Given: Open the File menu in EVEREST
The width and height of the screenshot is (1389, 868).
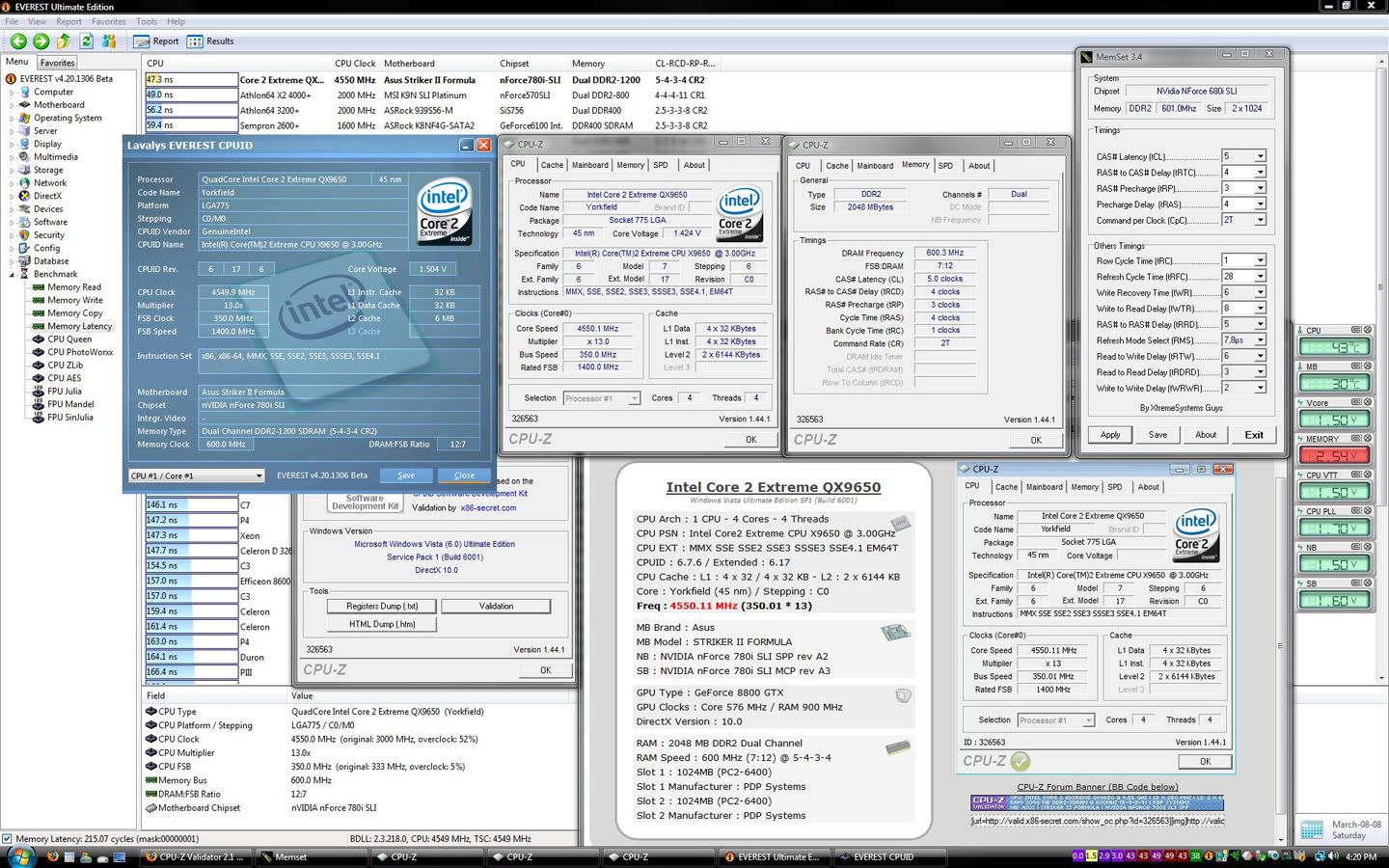Looking at the screenshot, I should (x=12, y=21).
